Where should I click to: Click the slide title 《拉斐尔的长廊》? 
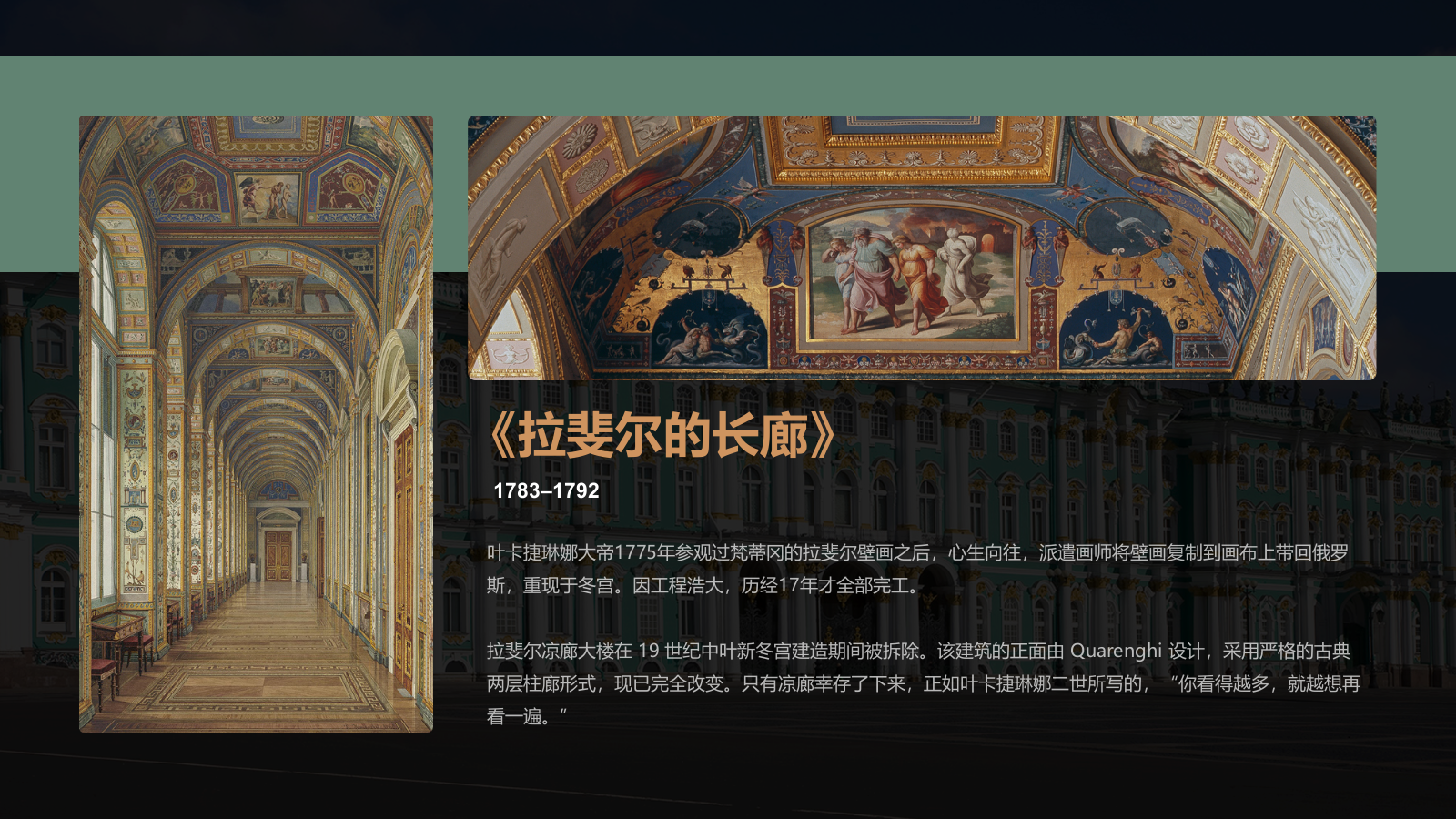pos(664,435)
